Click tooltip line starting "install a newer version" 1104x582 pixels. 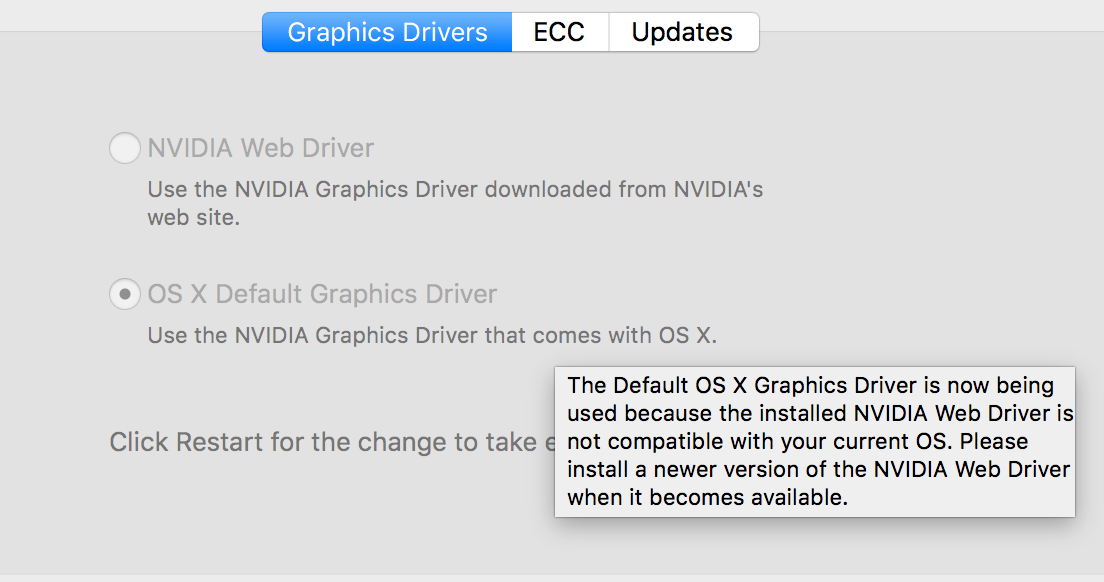818,470
